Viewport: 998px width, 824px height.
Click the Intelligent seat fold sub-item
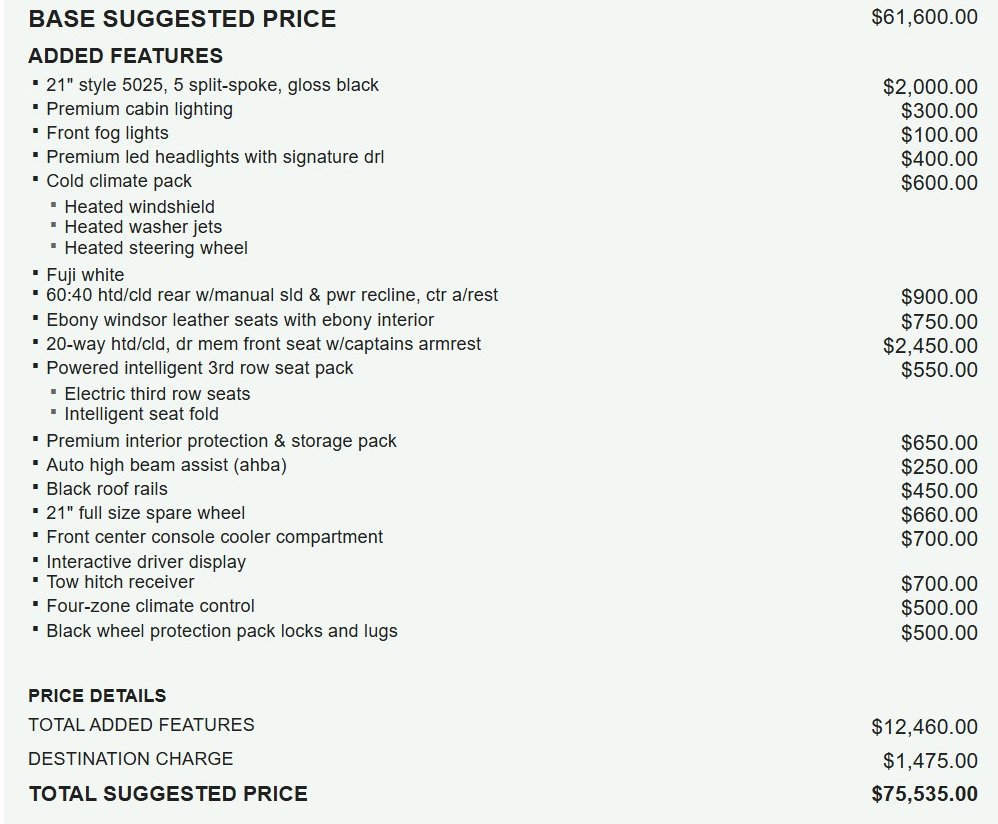coord(141,414)
